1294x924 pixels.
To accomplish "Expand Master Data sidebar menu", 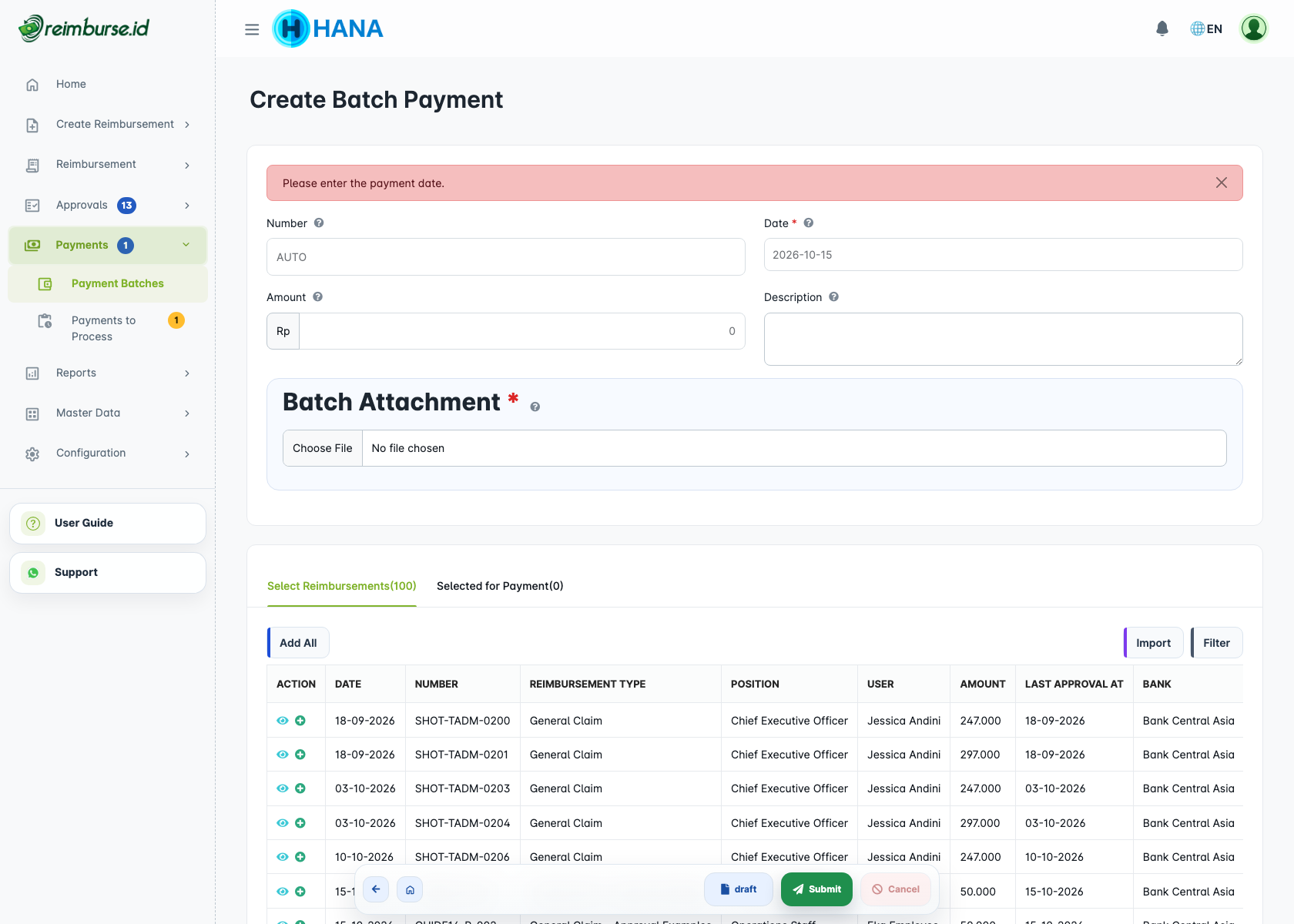I will click(108, 413).
